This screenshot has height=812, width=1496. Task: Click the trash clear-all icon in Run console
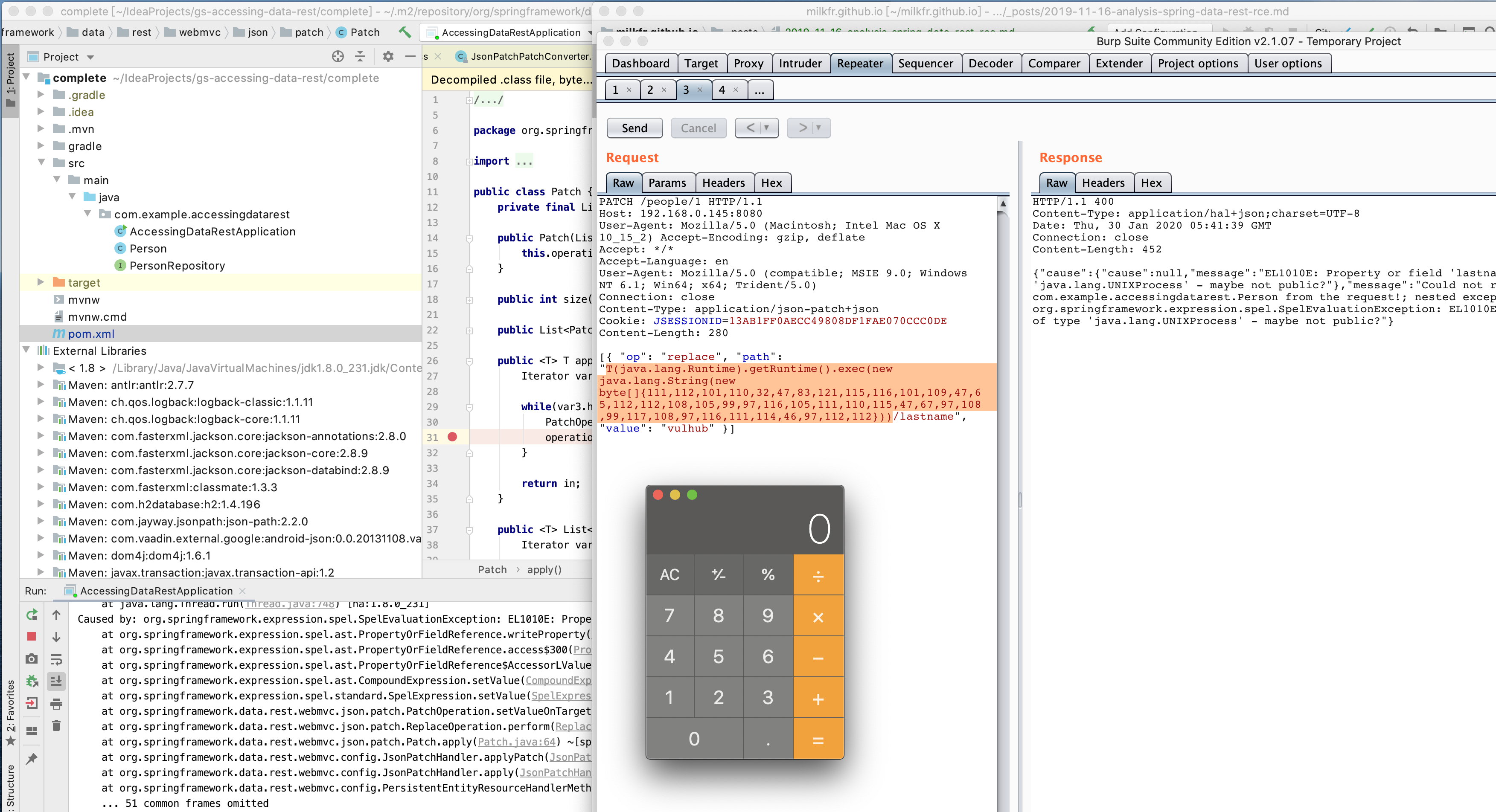click(x=56, y=725)
